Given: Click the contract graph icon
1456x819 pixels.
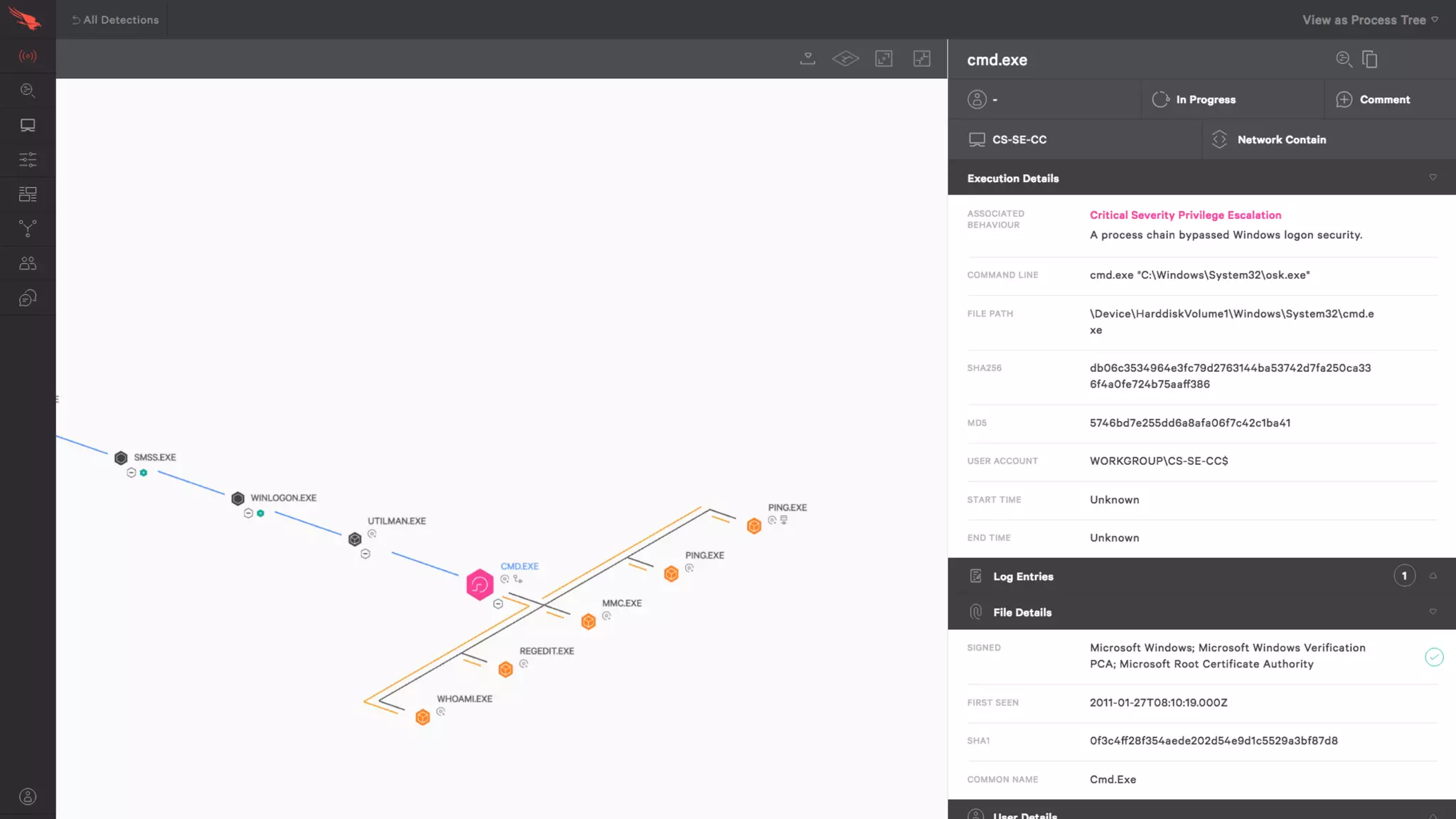Looking at the screenshot, I should tap(921, 59).
